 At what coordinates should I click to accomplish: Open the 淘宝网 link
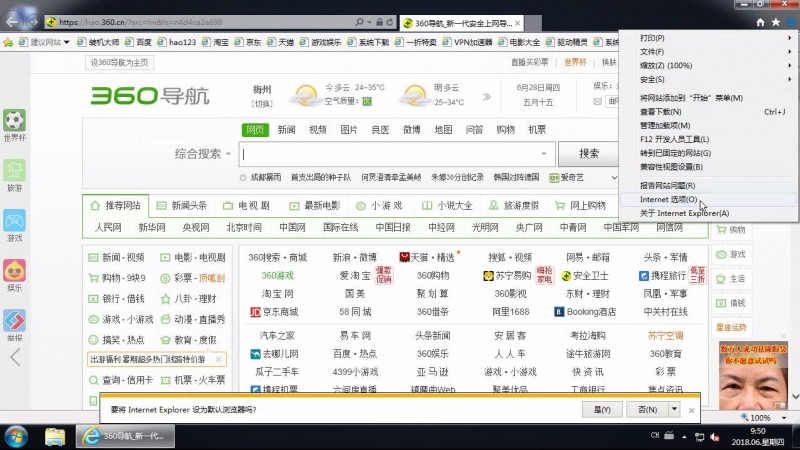tap(278, 294)
